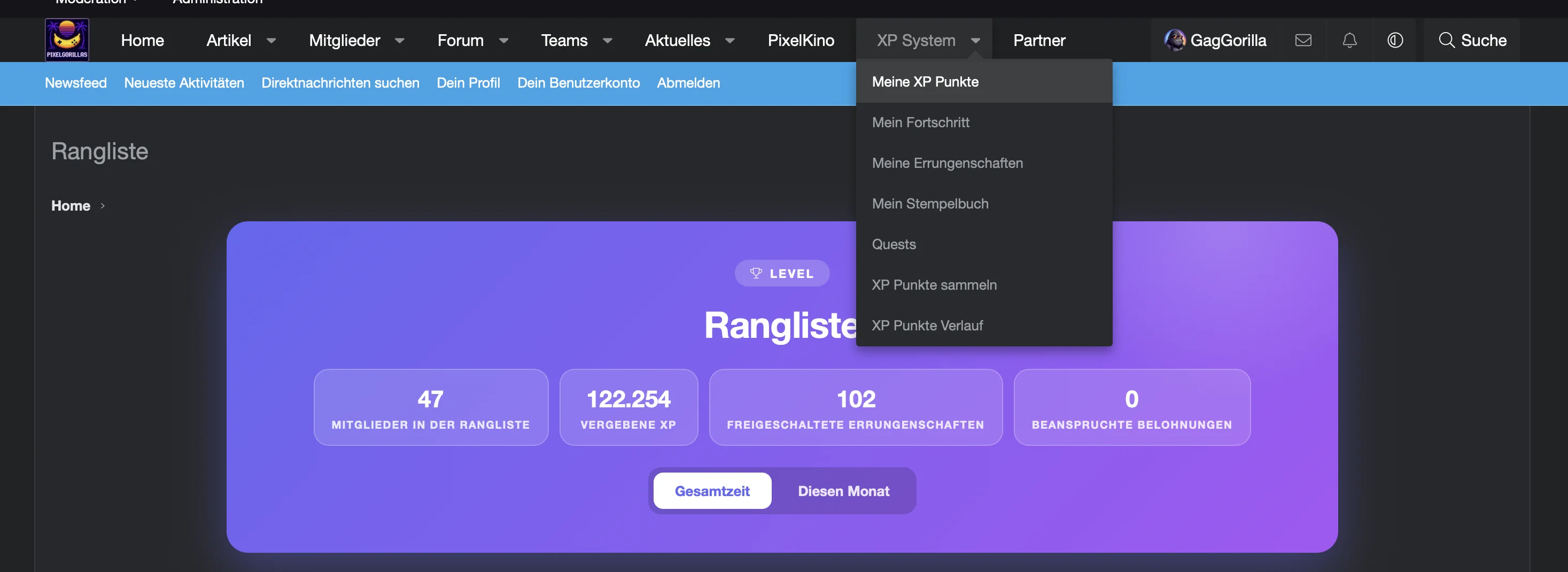Click the Abmelden logout link
Image resolution: width=1568 pixels, height=572 pixels.
coord(688,83)
